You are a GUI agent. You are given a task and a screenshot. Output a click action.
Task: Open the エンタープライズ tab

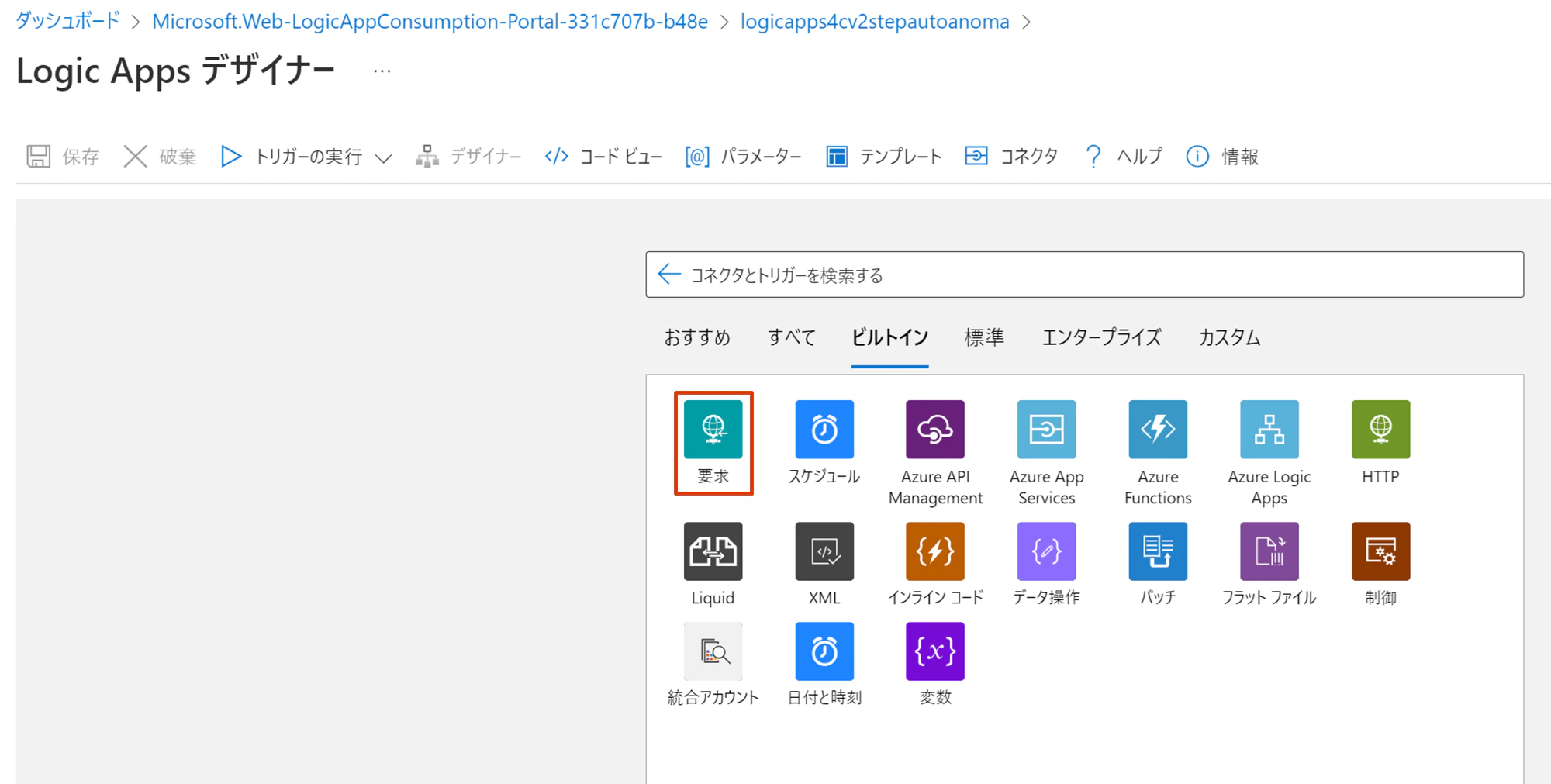1101,337
